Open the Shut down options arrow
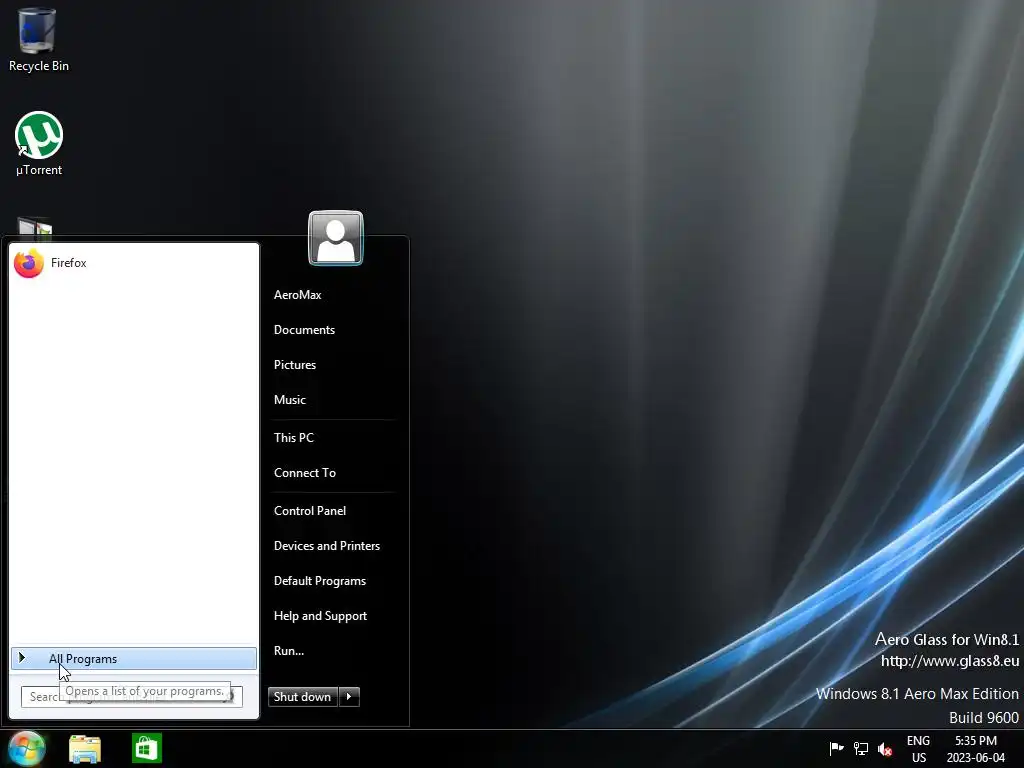Image resolution: width=1024 pixels, height=768 pixels. (x=349, y=697)
